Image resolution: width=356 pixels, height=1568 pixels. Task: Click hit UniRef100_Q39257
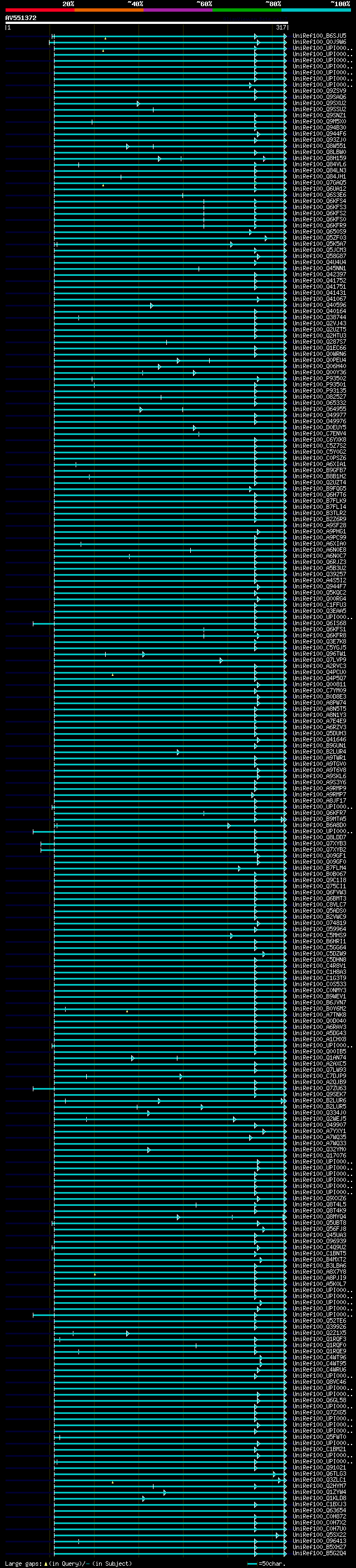319,574
